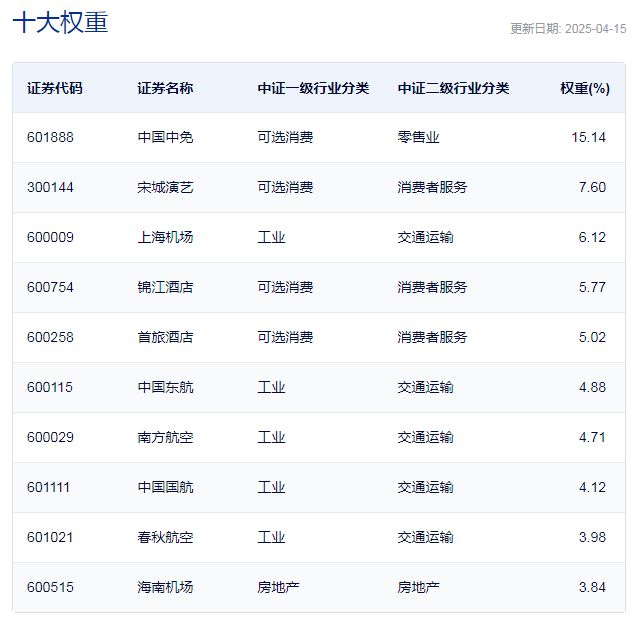
Task: Click weight value 4.12
Action: click(592, 487)
